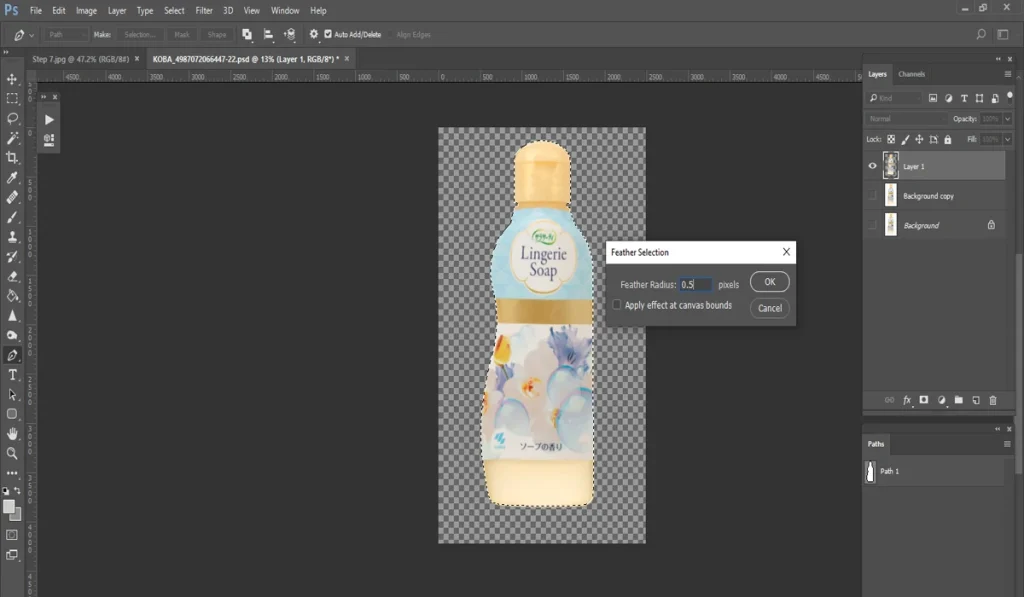The image size is (1024, 597).
Task: Select the History Brush tool
Action: 12,256
